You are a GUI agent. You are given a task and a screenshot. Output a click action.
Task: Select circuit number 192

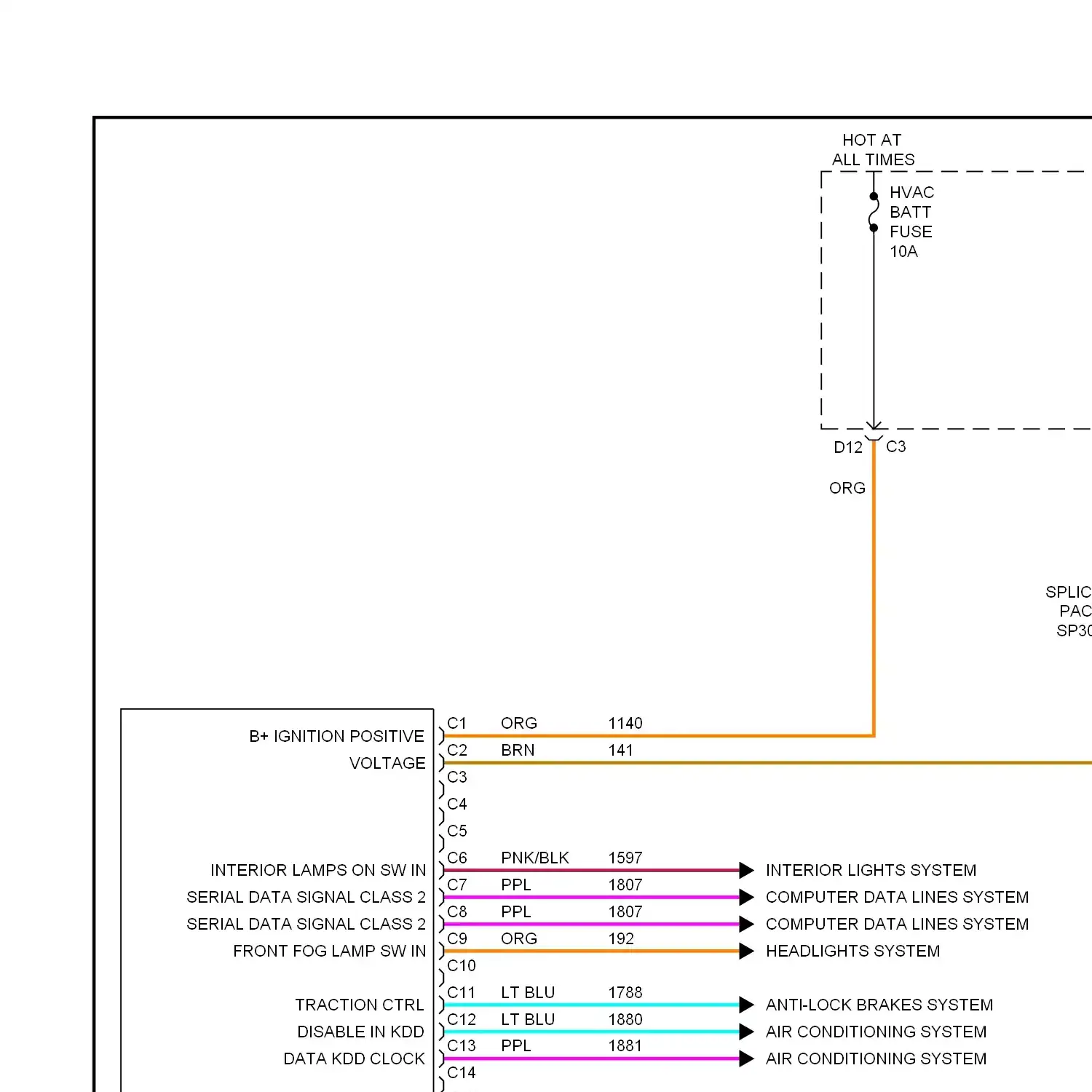tap(621, 938)
